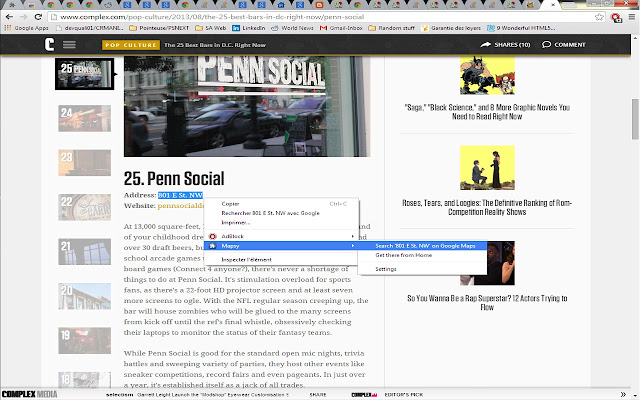Choose Search '801 E St. NW' on Google Maps

click(422, 246)
